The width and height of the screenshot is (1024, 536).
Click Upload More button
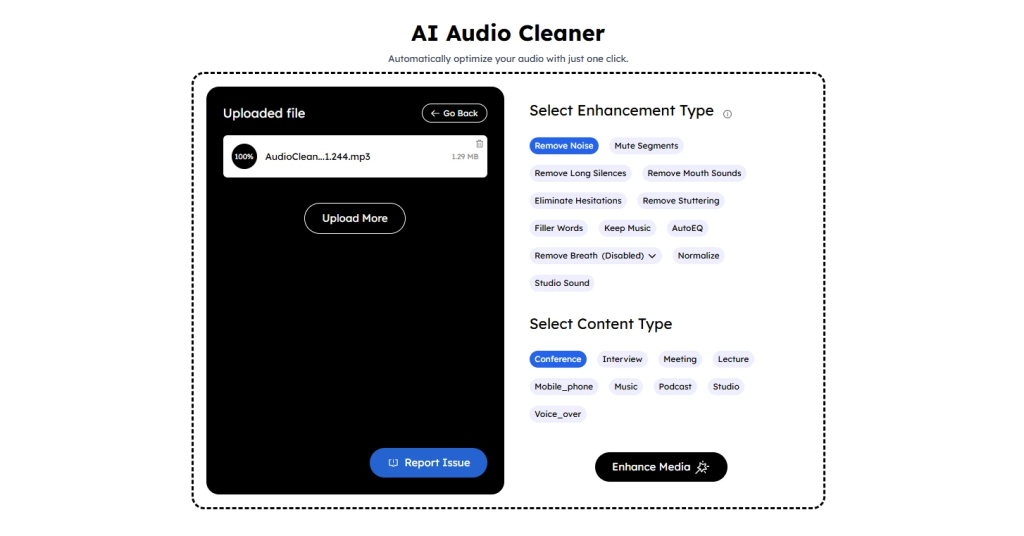(x=355, y=218)
